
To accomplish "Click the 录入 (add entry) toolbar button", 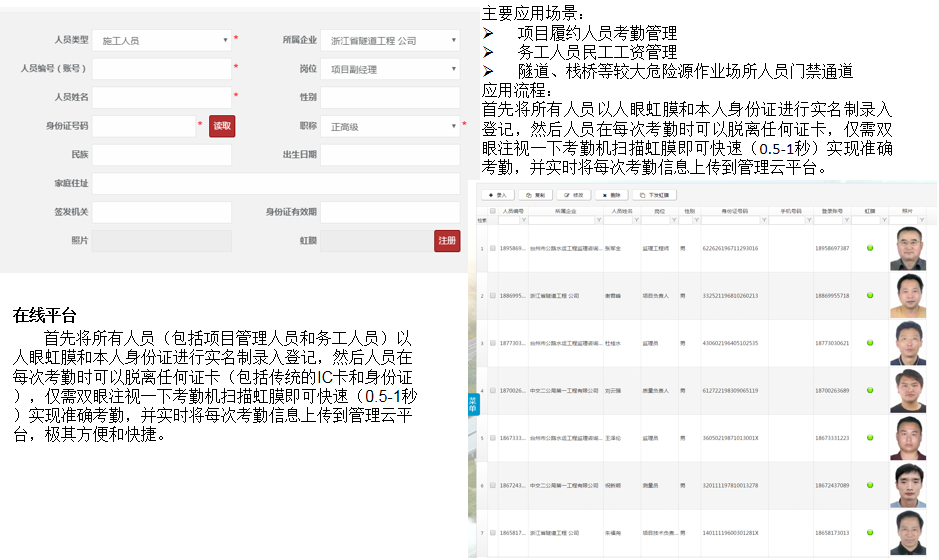I will click(x=497, y=195).
